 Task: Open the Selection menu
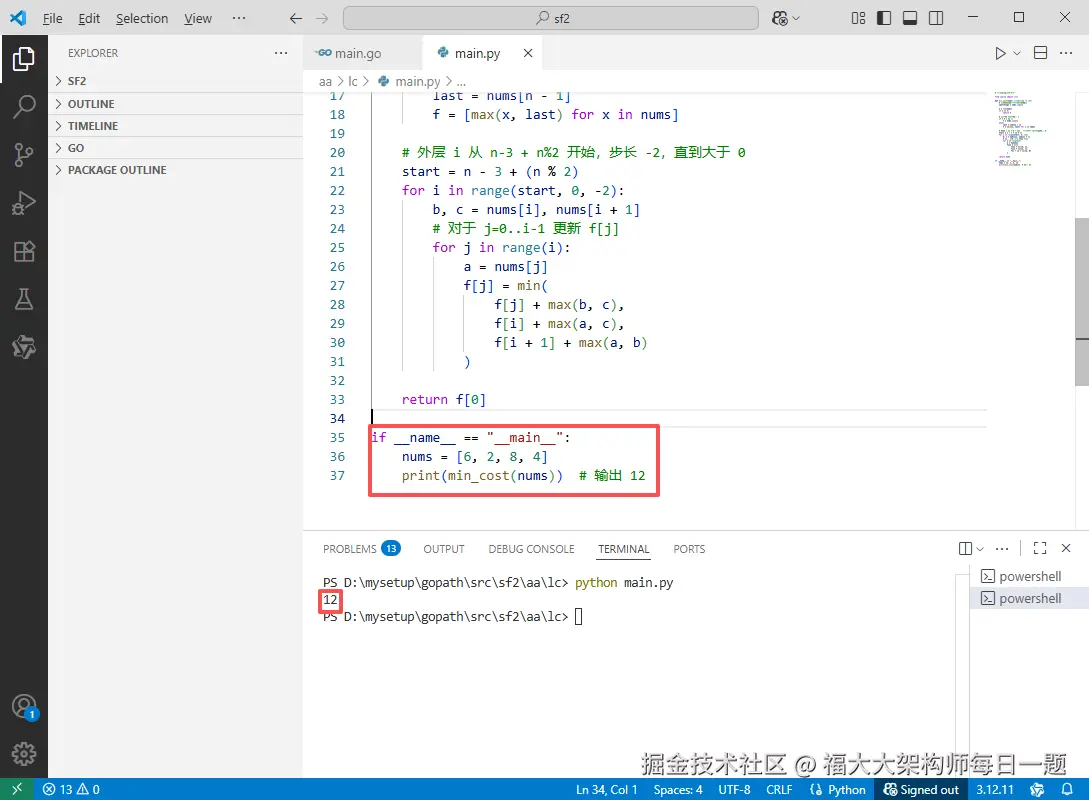pos(142,18)
